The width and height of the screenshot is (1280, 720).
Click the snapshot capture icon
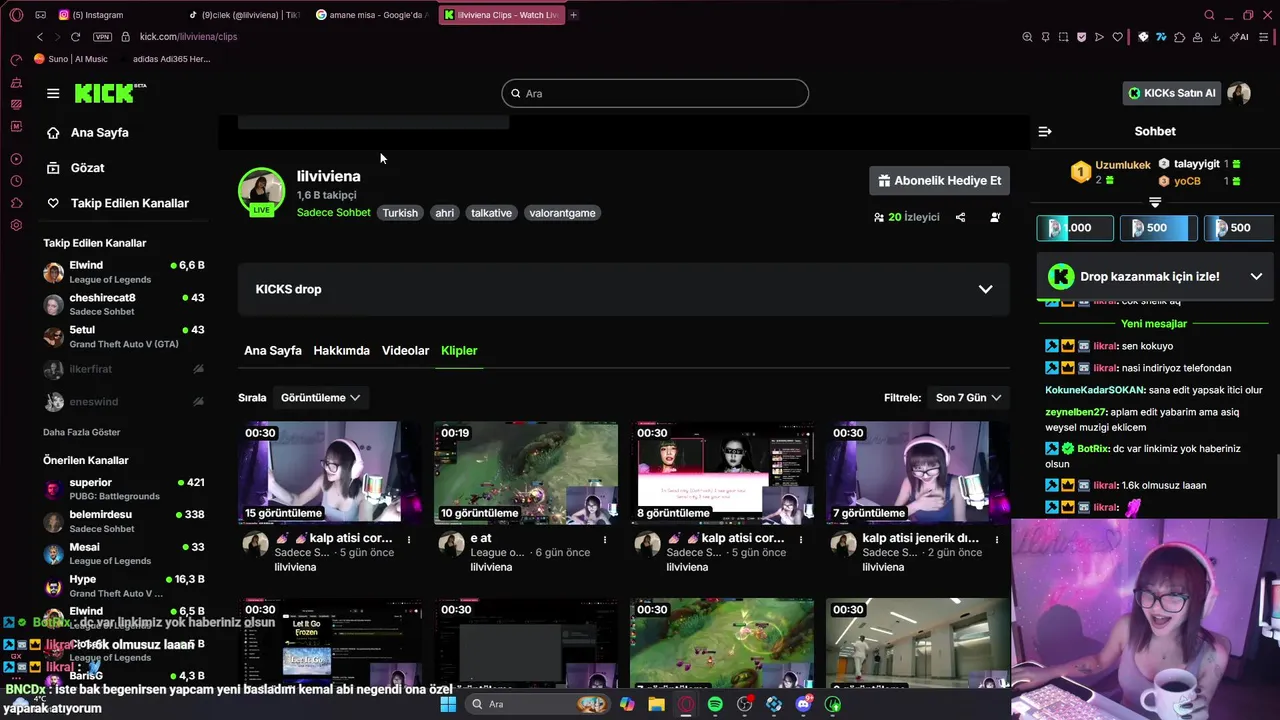click(1064, 37)
